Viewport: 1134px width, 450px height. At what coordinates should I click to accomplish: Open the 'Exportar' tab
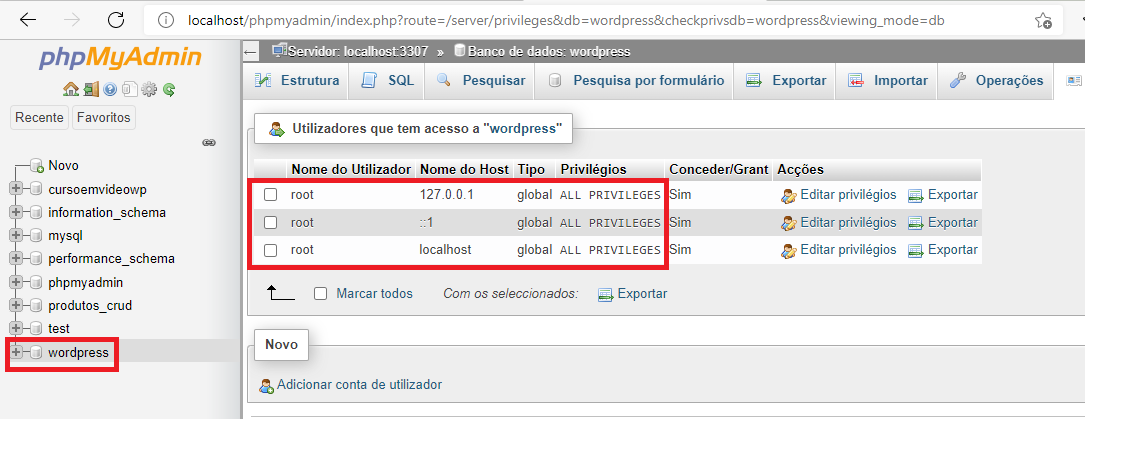[x=785, y=81]
